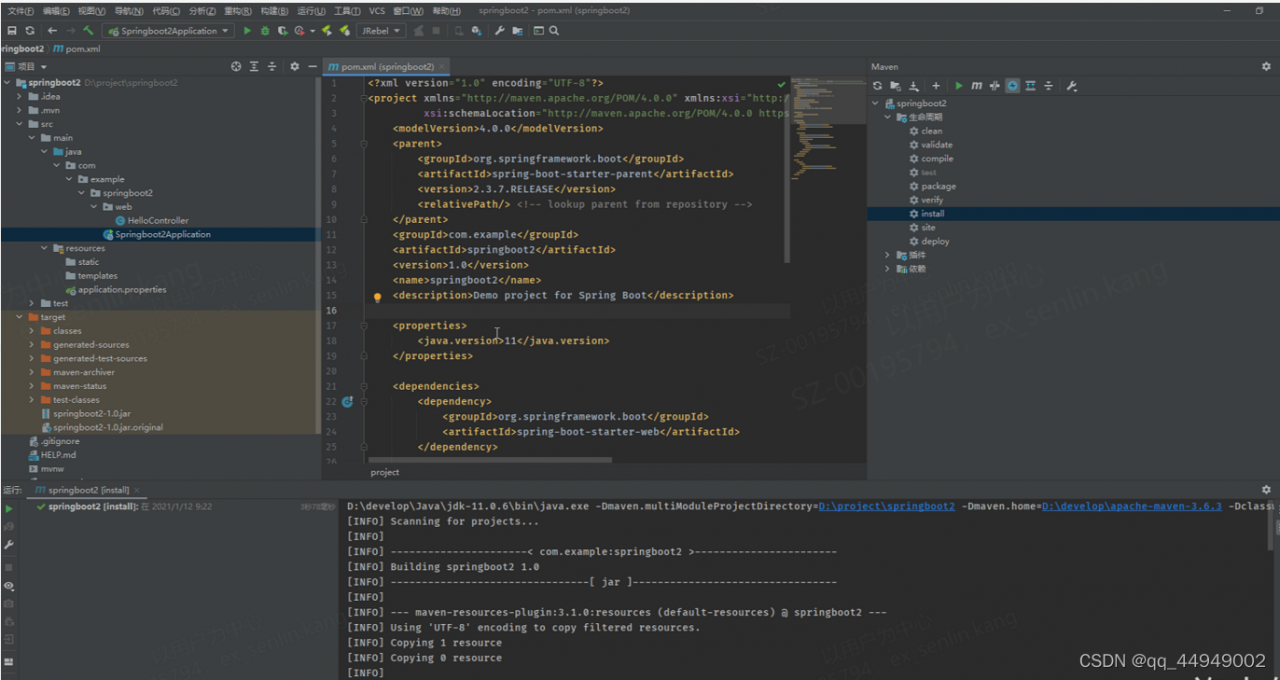Viewport: 1280px width, 680px height.
Task: Click the green bug Debug icon
Action: (265, 31)
